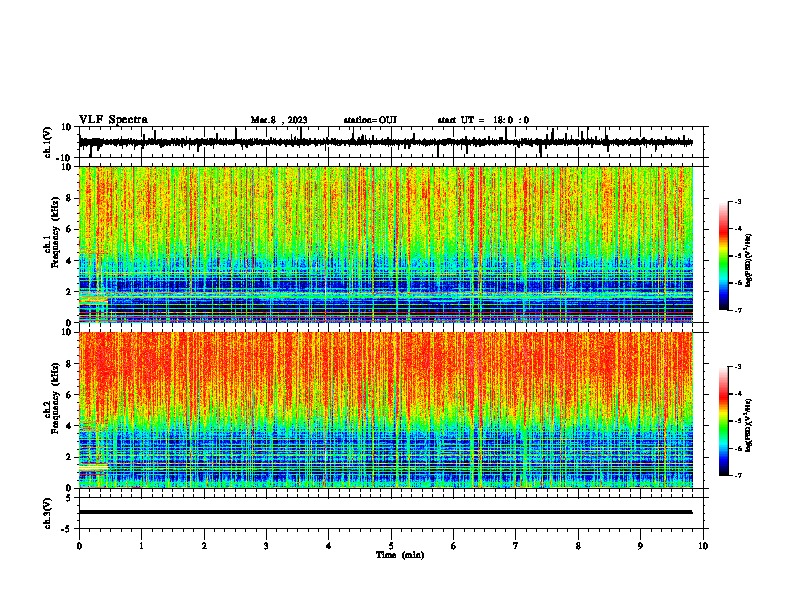Viewport: 792px width, 612px height.
Task: Click the "2" kHz tick of ch.1 frequency axis
Action: click(70, 292)
